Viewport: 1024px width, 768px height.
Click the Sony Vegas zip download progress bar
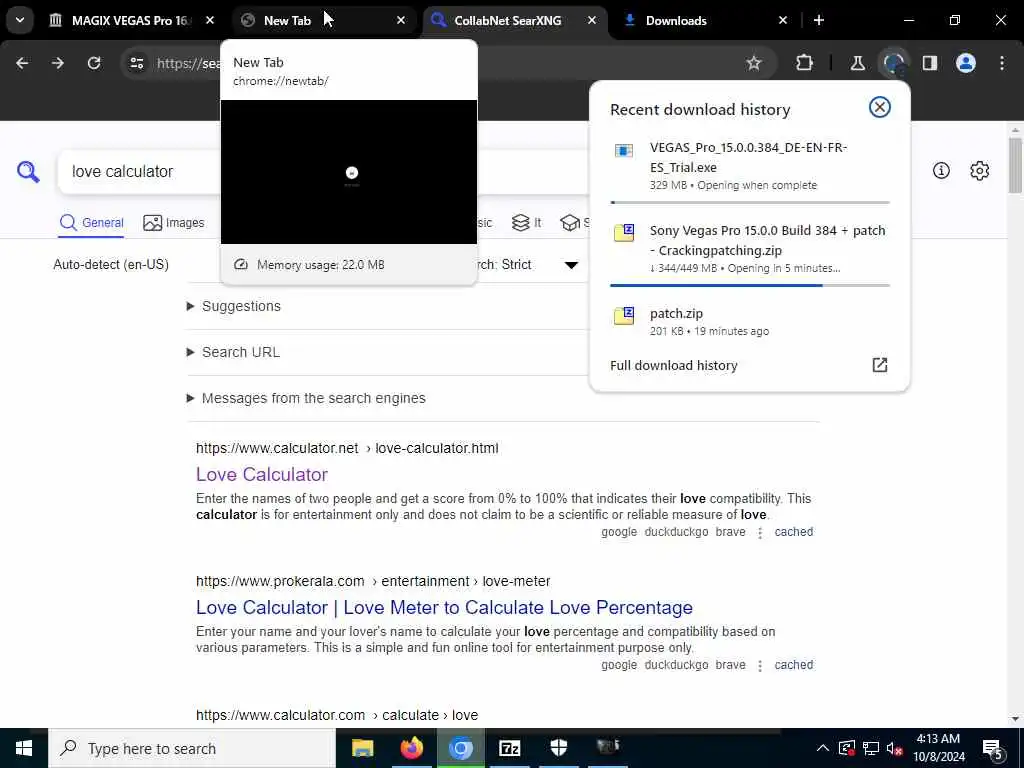pos(750,285)
